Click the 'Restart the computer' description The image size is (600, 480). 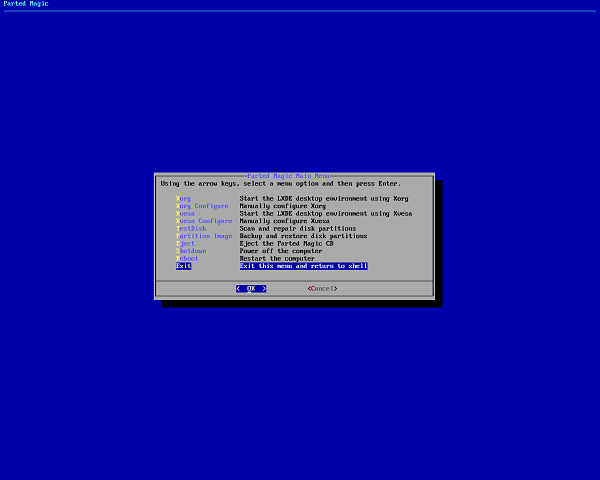[x=277, y=258]
